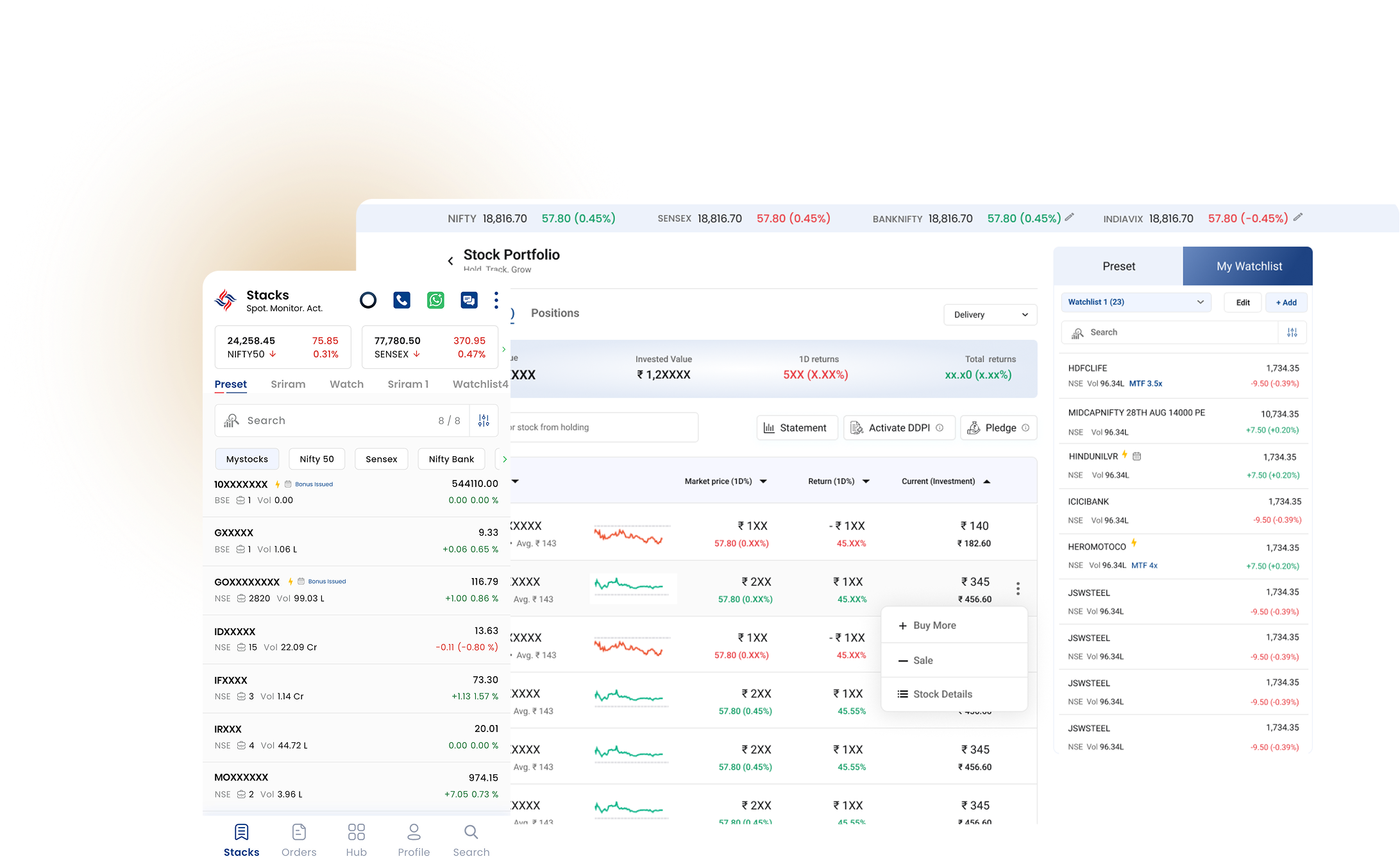The height and width of the screenshot is (861, 1400).
Task: Sort by Market price (1D%) column arrow
Action: coord(763,482)
